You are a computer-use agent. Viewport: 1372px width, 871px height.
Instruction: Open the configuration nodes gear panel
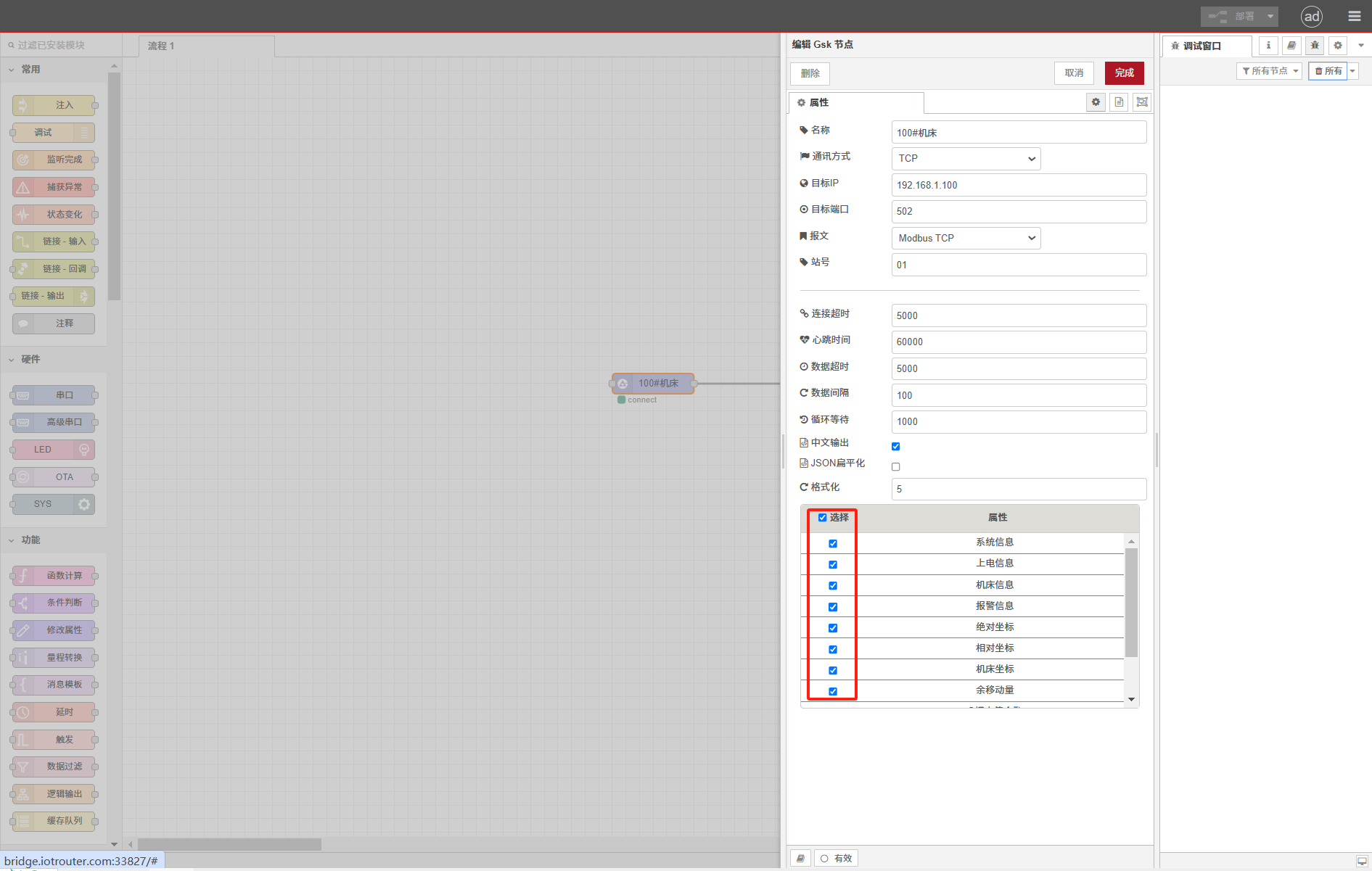click(x=1337, y=45)
